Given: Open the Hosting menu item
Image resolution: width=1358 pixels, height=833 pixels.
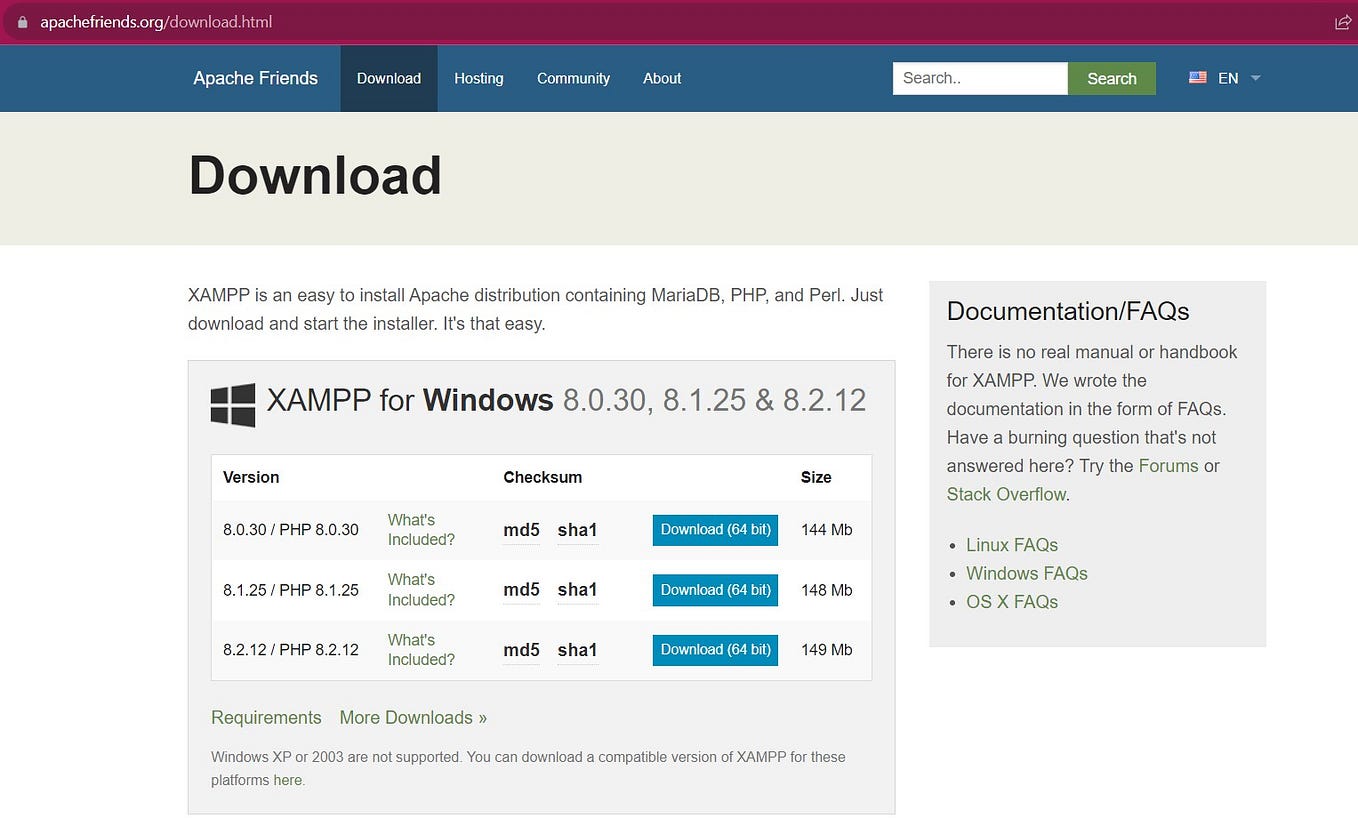Looking at the screenshot, I should (x=479, y=78).
